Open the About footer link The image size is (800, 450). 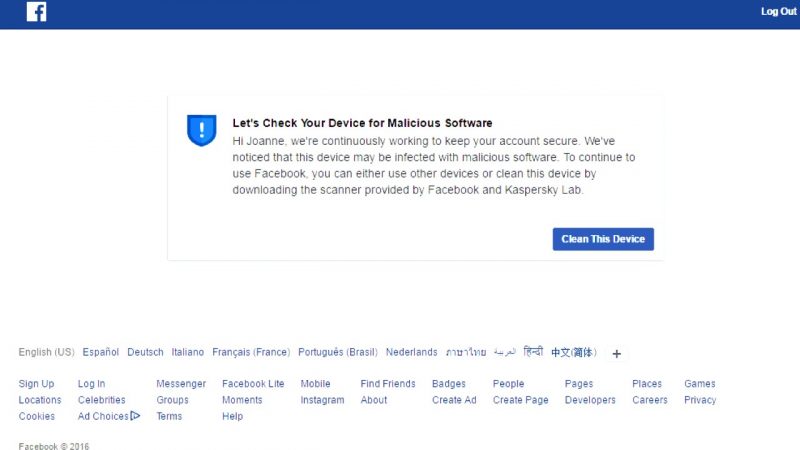pos(373,400)
